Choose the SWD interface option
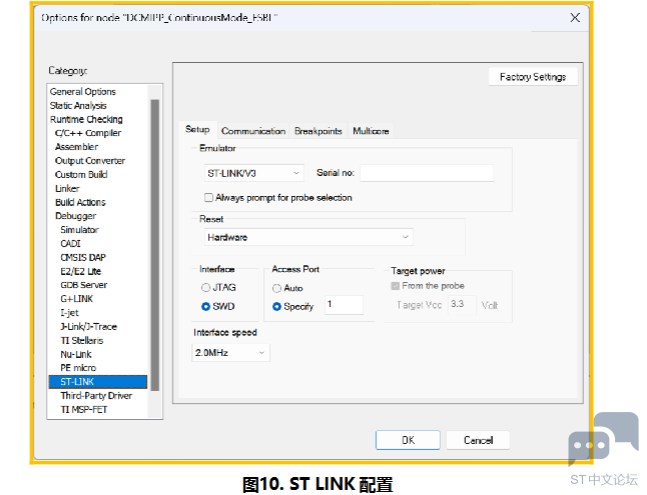Image resolution: width=647 pixels, height=495 pixels. point(206,306)
